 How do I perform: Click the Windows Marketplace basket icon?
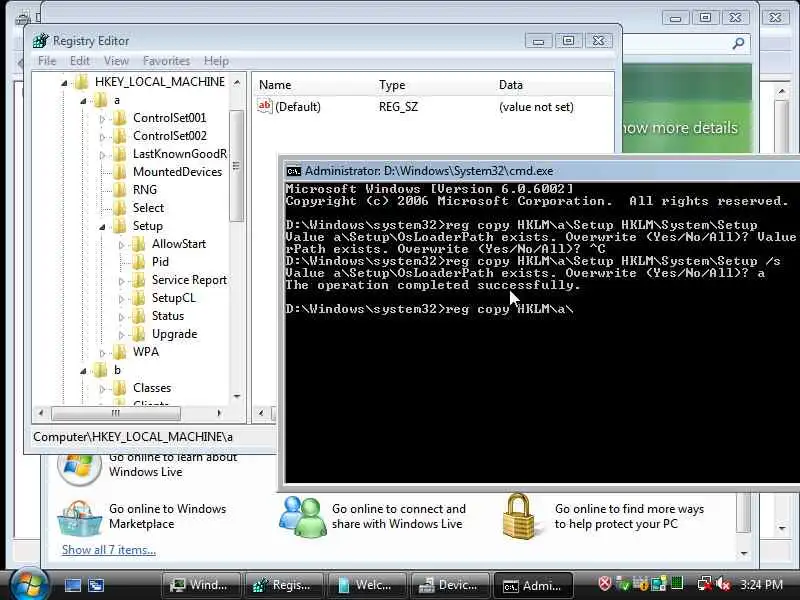[79, 517]
